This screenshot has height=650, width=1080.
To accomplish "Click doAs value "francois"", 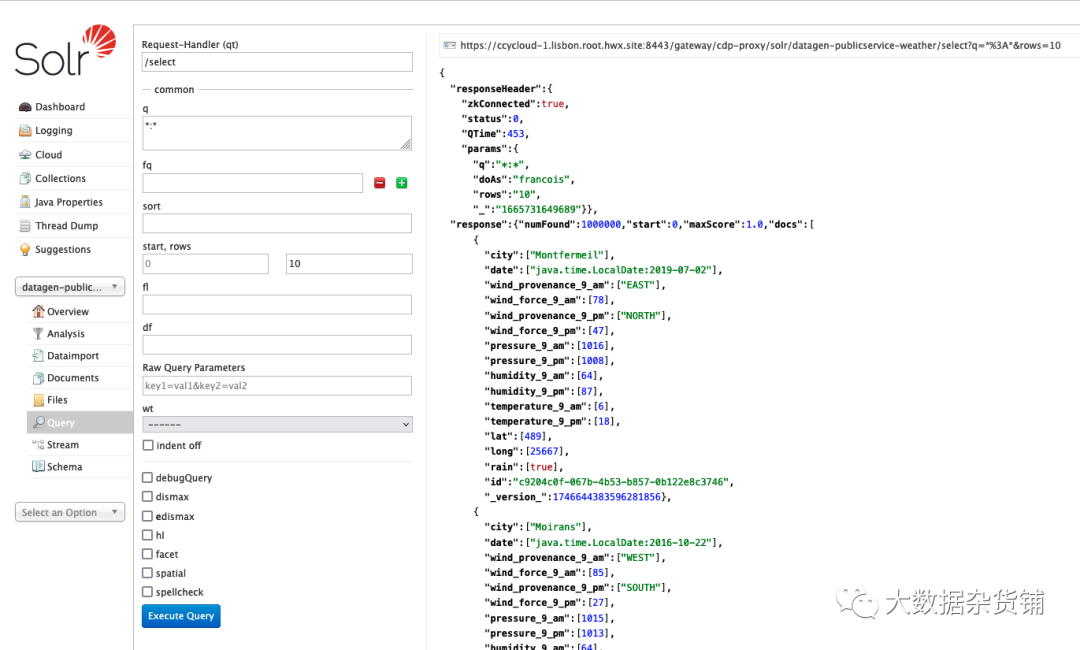I will click(541, 179).
